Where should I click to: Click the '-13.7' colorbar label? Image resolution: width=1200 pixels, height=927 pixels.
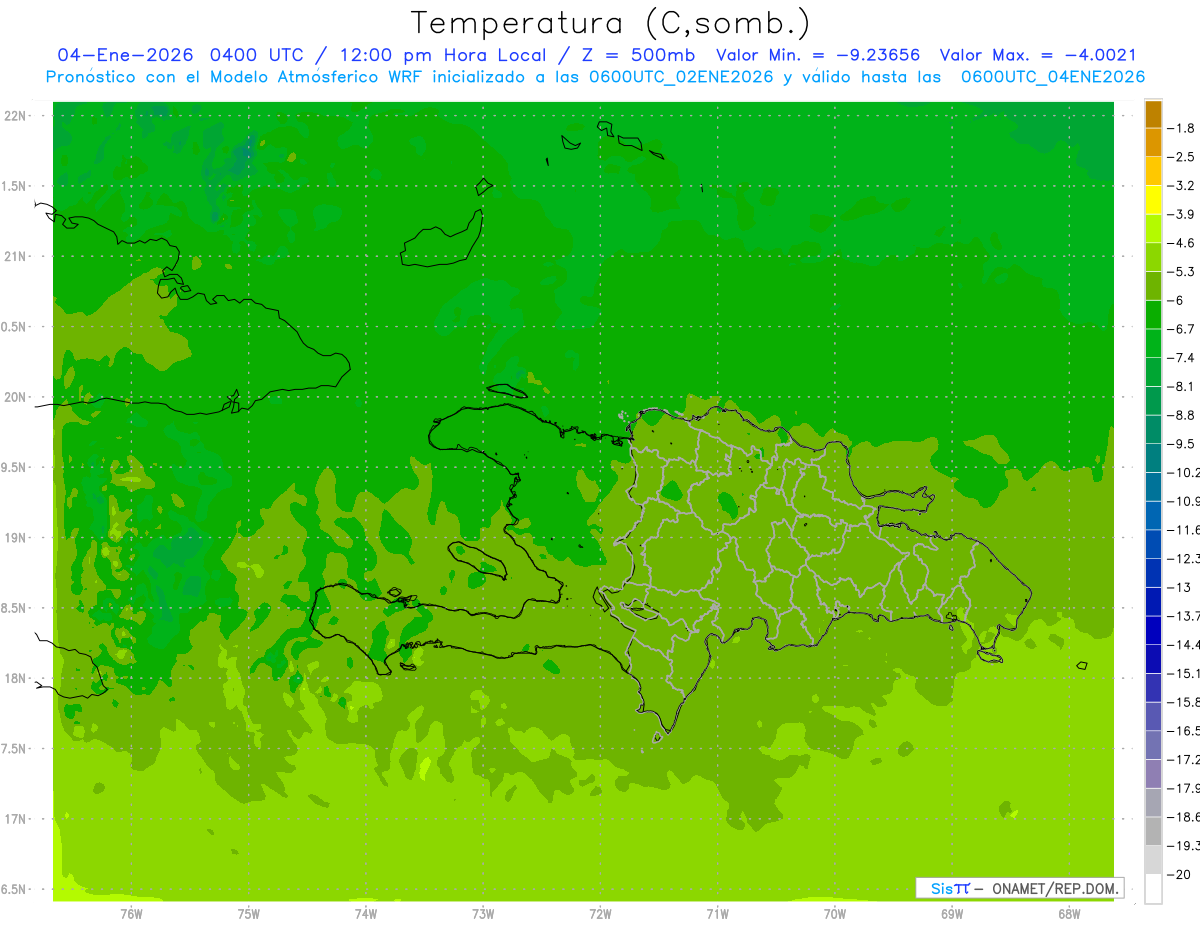[1185, 616]
